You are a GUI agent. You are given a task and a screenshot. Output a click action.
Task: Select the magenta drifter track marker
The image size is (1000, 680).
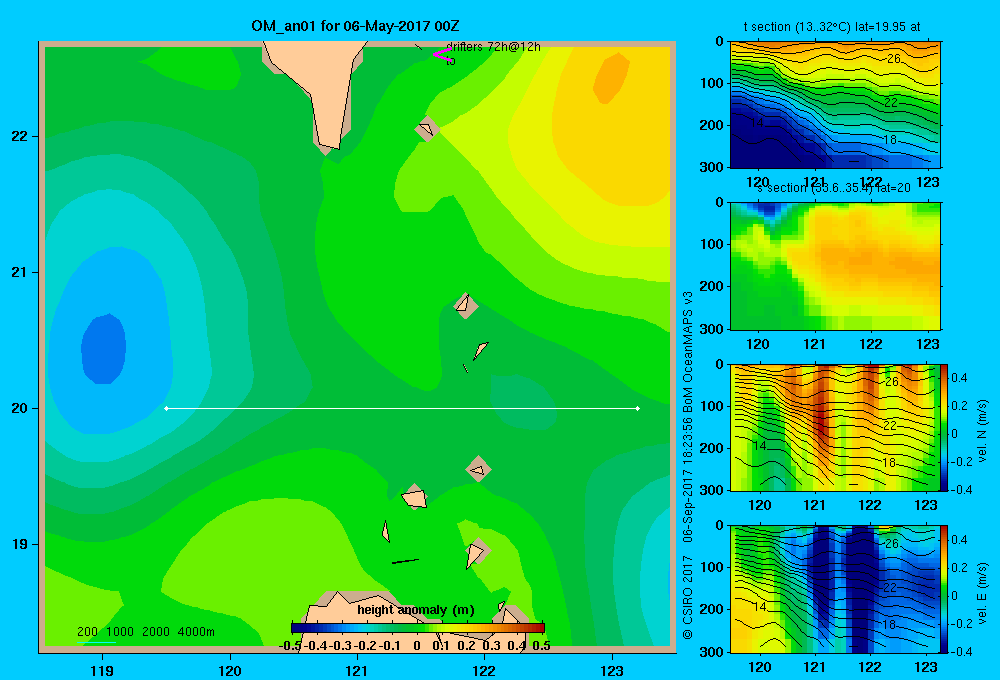click(441, 55)
